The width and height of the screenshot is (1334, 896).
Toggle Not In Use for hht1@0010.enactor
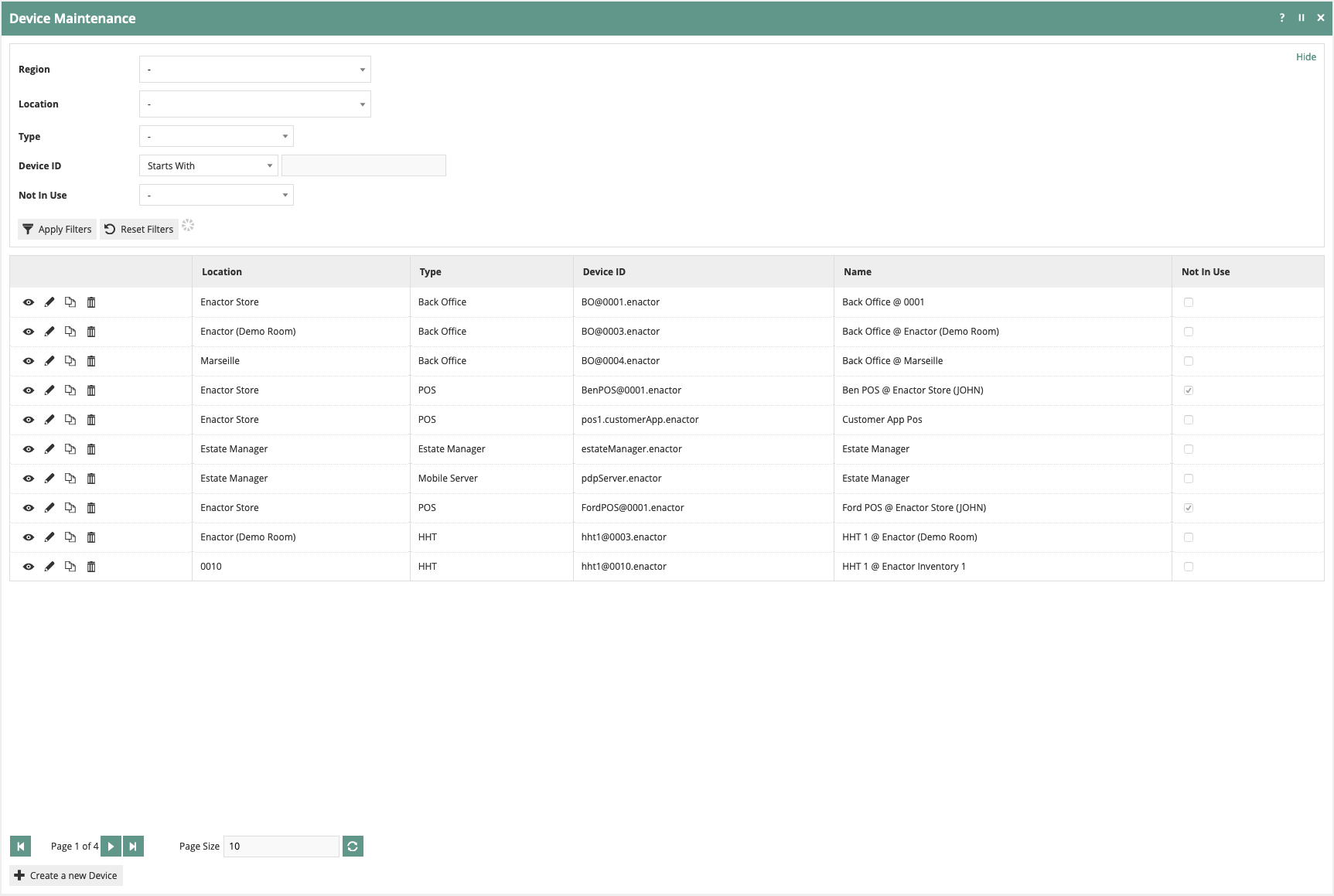pyautogui.click(x=1189, y=567)
